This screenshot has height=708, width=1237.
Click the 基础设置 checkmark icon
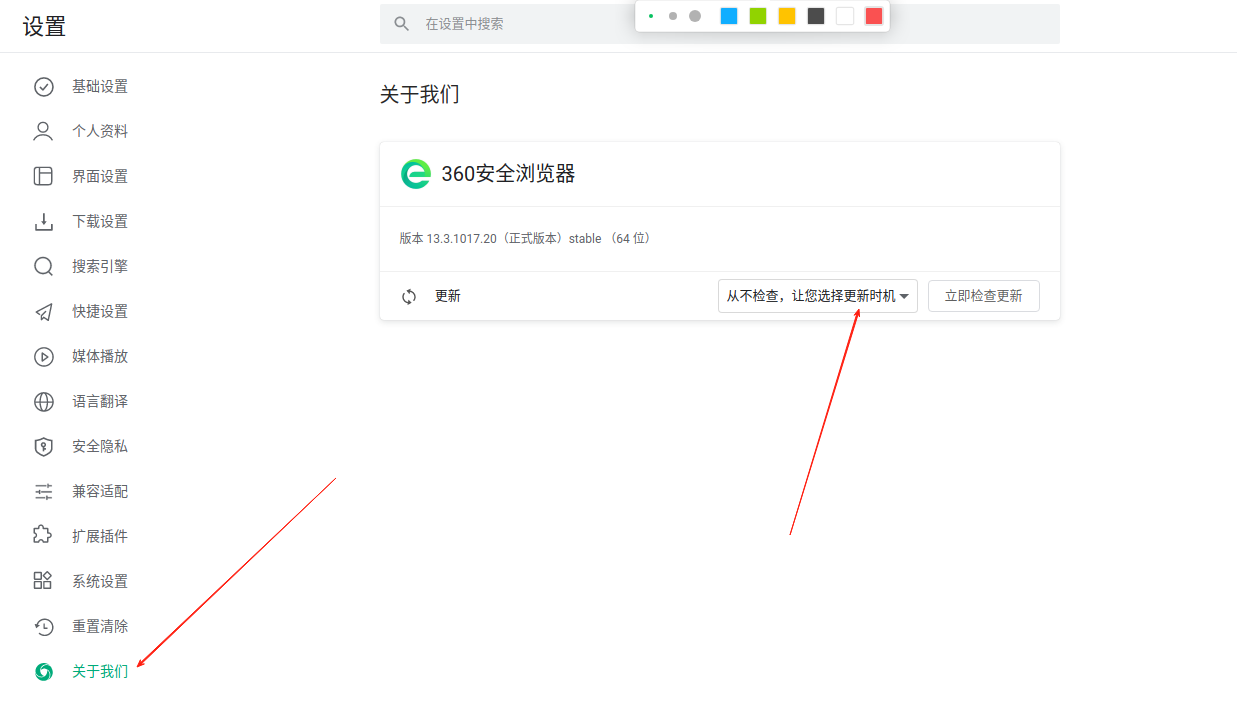point(44,87)
